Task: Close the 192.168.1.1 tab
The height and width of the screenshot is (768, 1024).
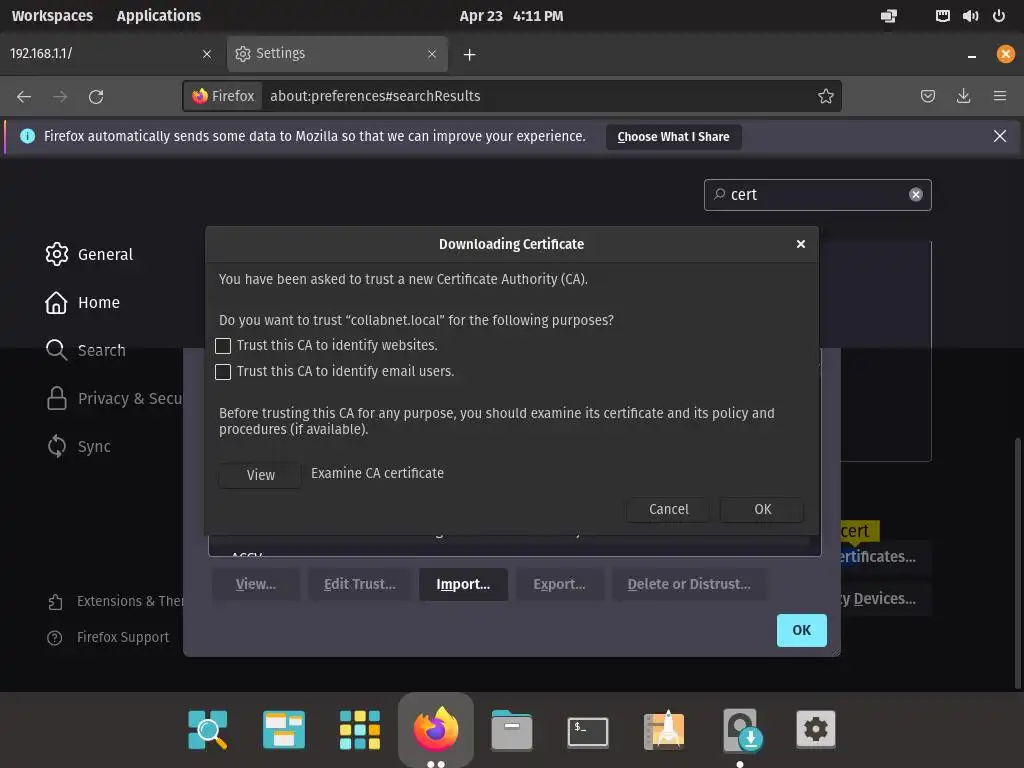Action: pos(207,54)
